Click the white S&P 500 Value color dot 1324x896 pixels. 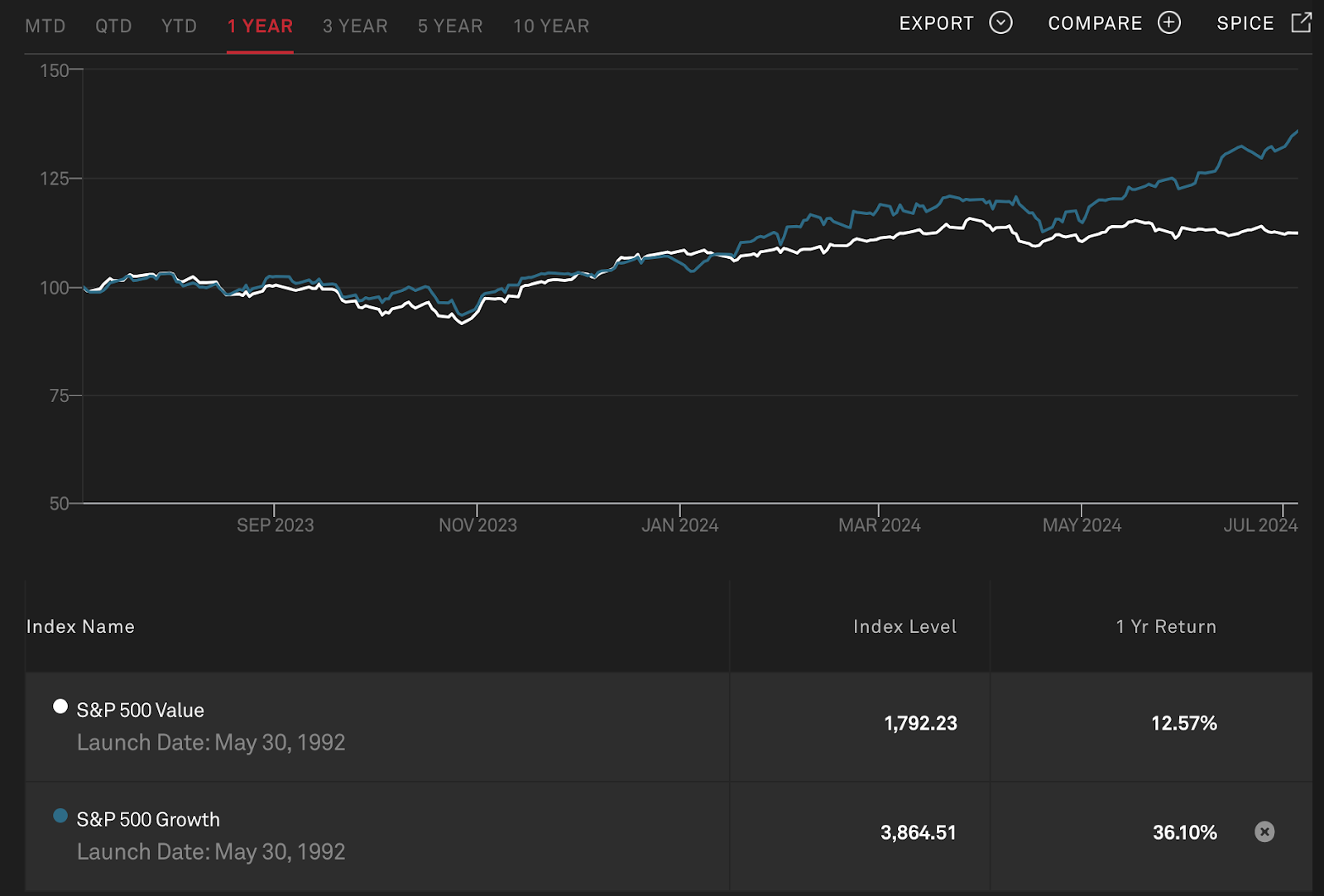pos(60,707)
